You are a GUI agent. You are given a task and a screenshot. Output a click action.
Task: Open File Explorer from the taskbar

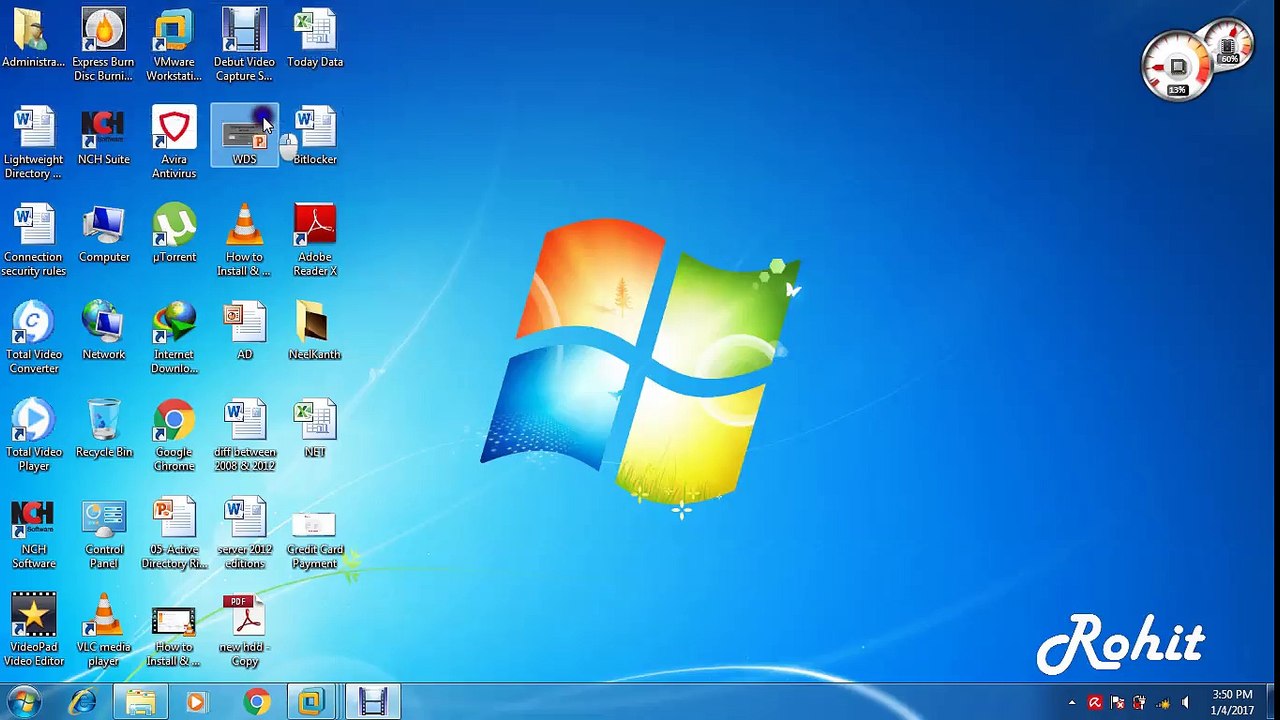tap(141, 702)
